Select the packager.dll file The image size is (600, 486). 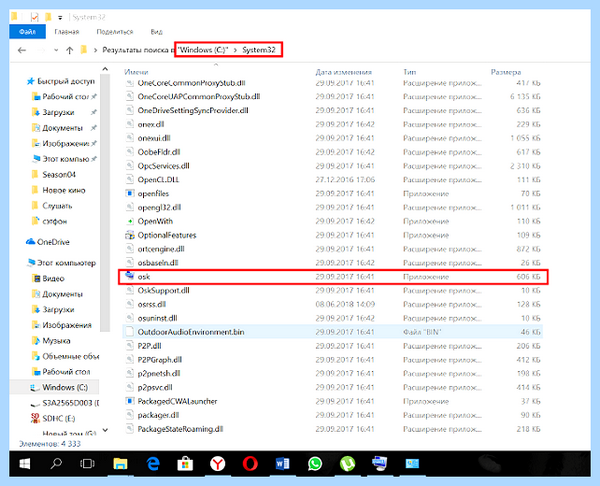pos(333,415)
